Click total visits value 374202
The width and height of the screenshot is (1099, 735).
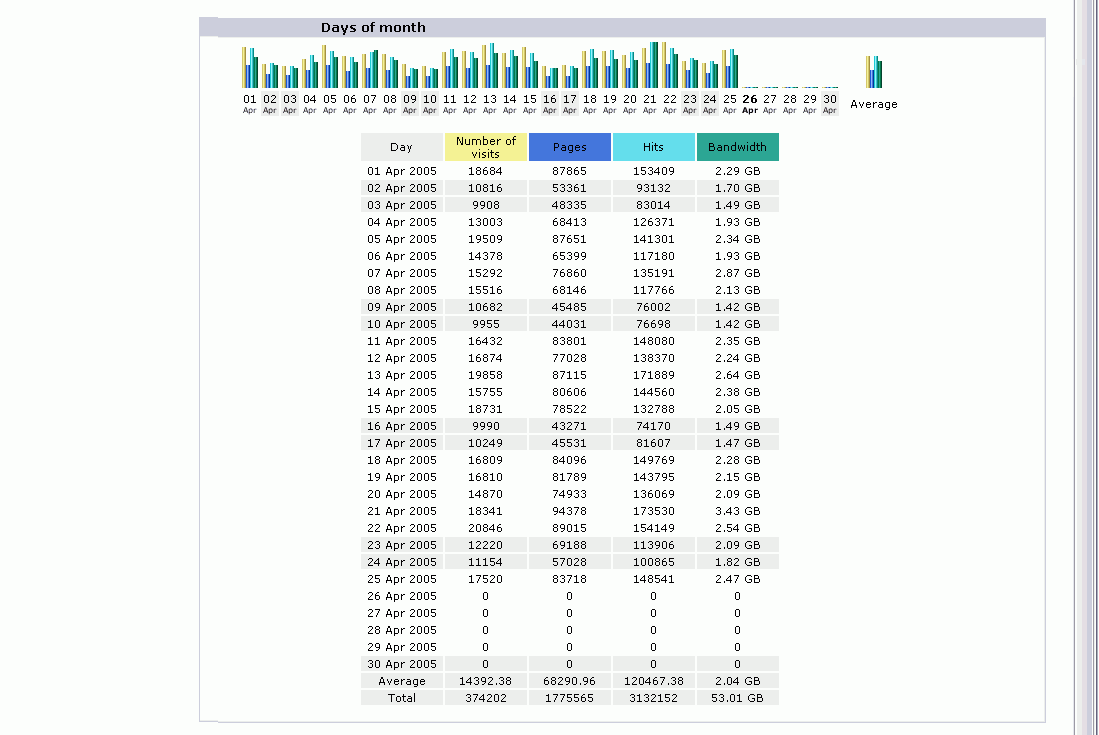pos(485,698)
